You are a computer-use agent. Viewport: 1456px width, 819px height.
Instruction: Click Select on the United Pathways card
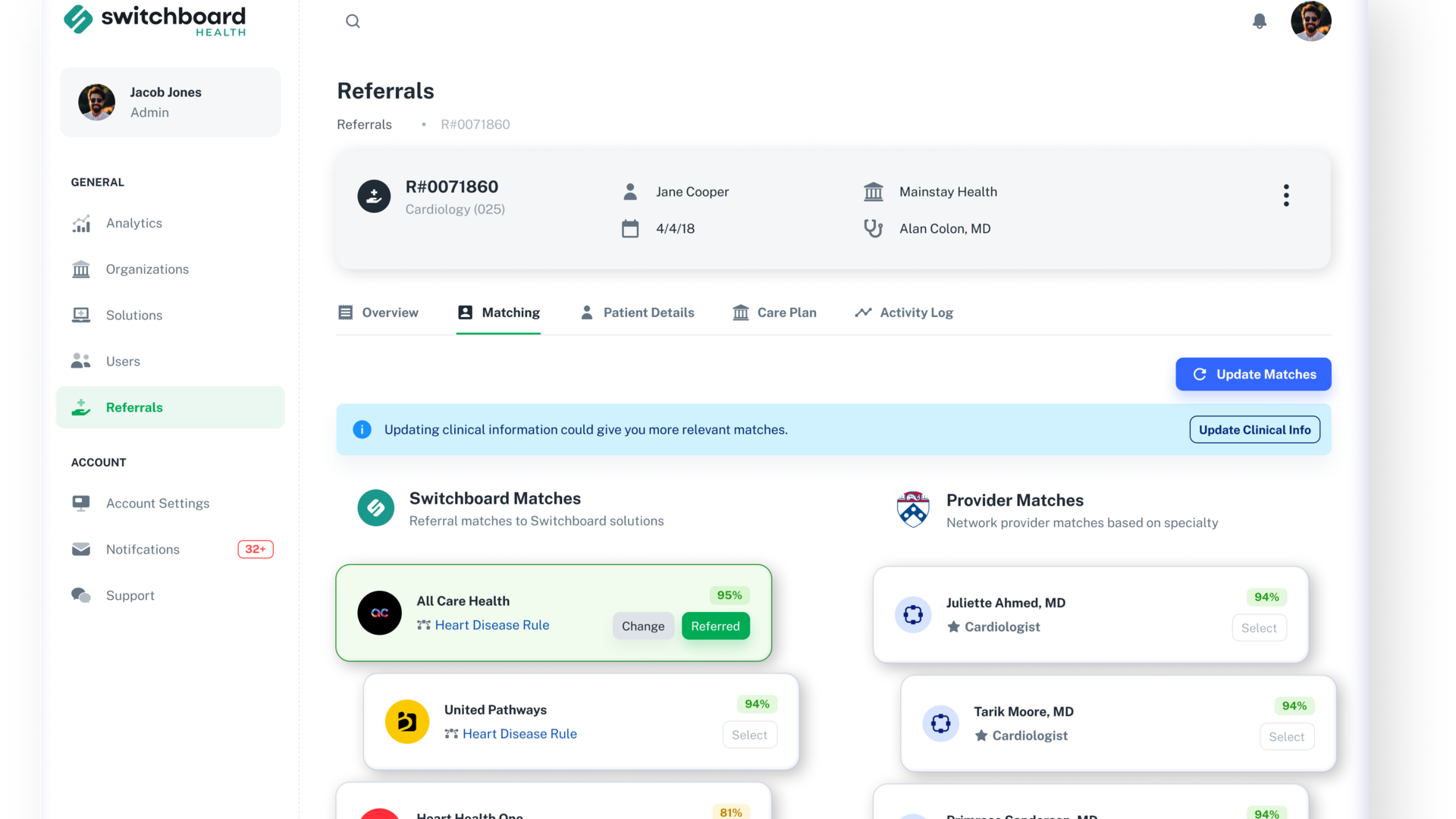[x=750, y=735]
